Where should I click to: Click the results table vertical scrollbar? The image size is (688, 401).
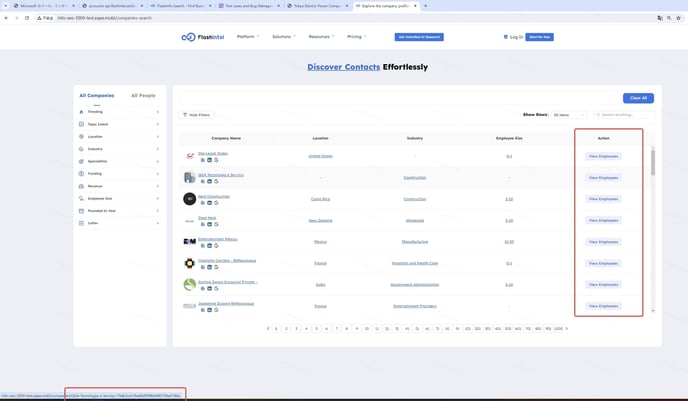pyautogui.click(x=653, y=162)
